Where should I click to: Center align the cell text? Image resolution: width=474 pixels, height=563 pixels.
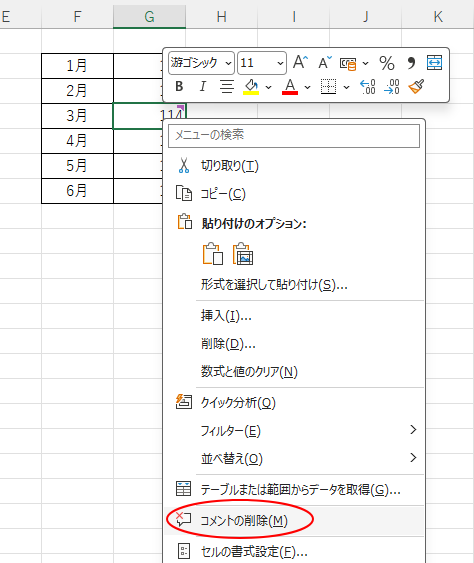tap(227, 87)
